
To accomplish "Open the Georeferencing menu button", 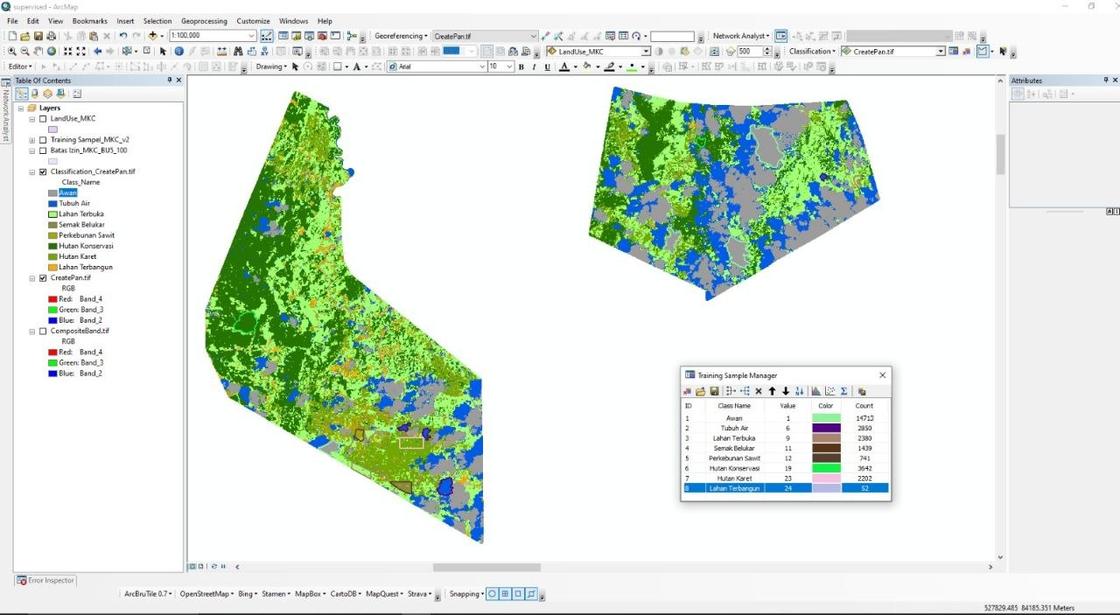I will (401, 36).
